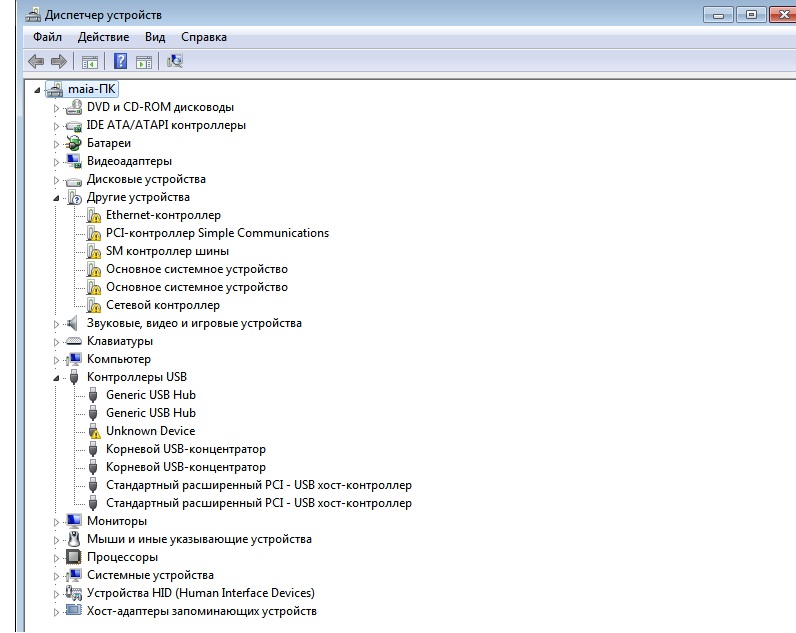796x633 pixels.
Task: Click the maia-ПК computer icon
Action: pos(54,89)
